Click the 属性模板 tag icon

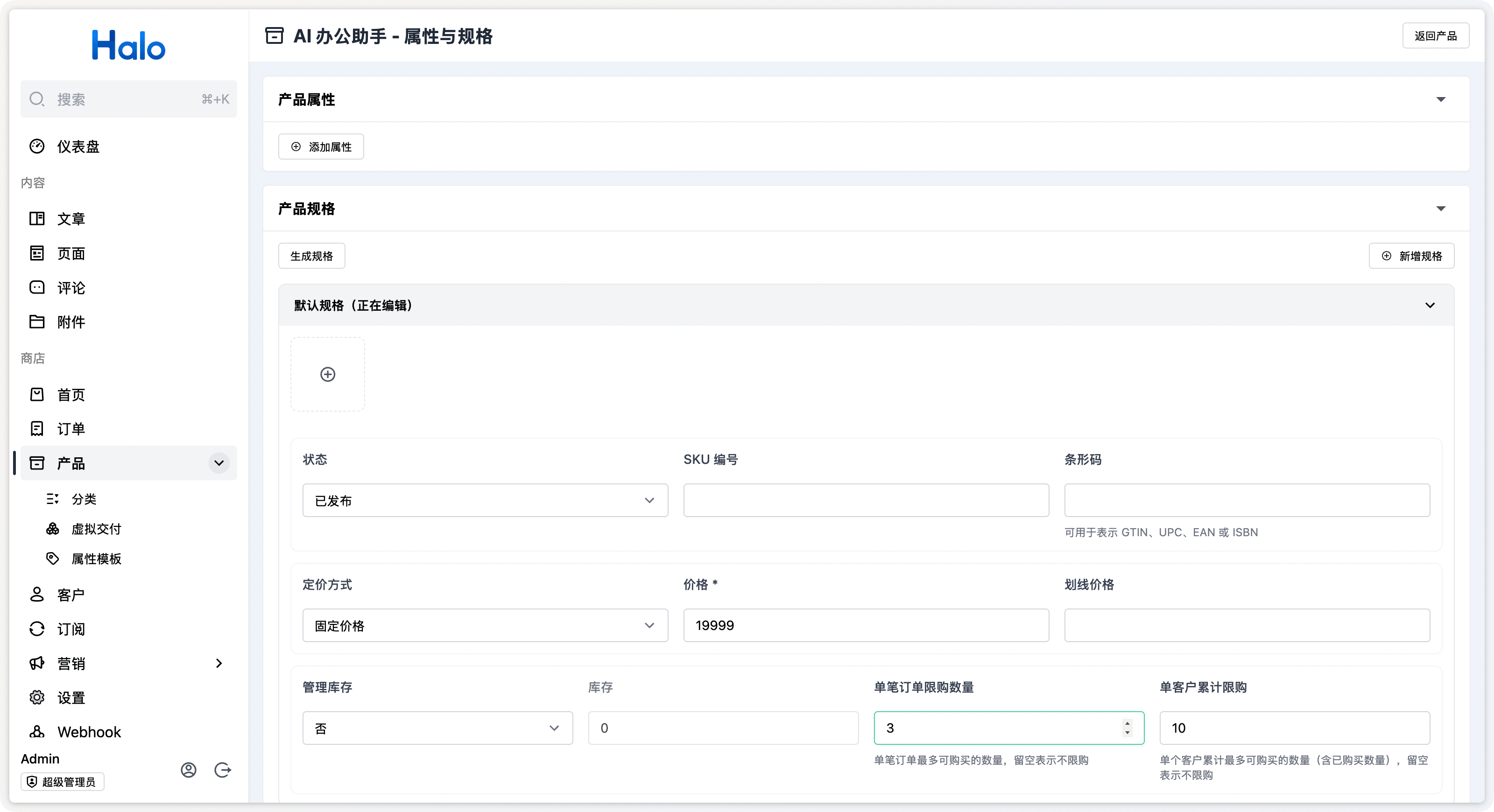click(53, 559)
